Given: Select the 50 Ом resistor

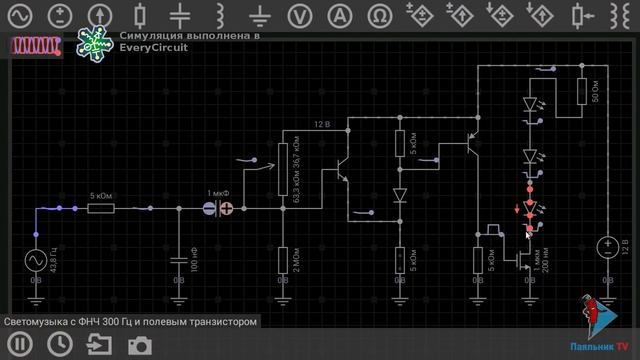Looking at the screenshot, I should 582,91.
